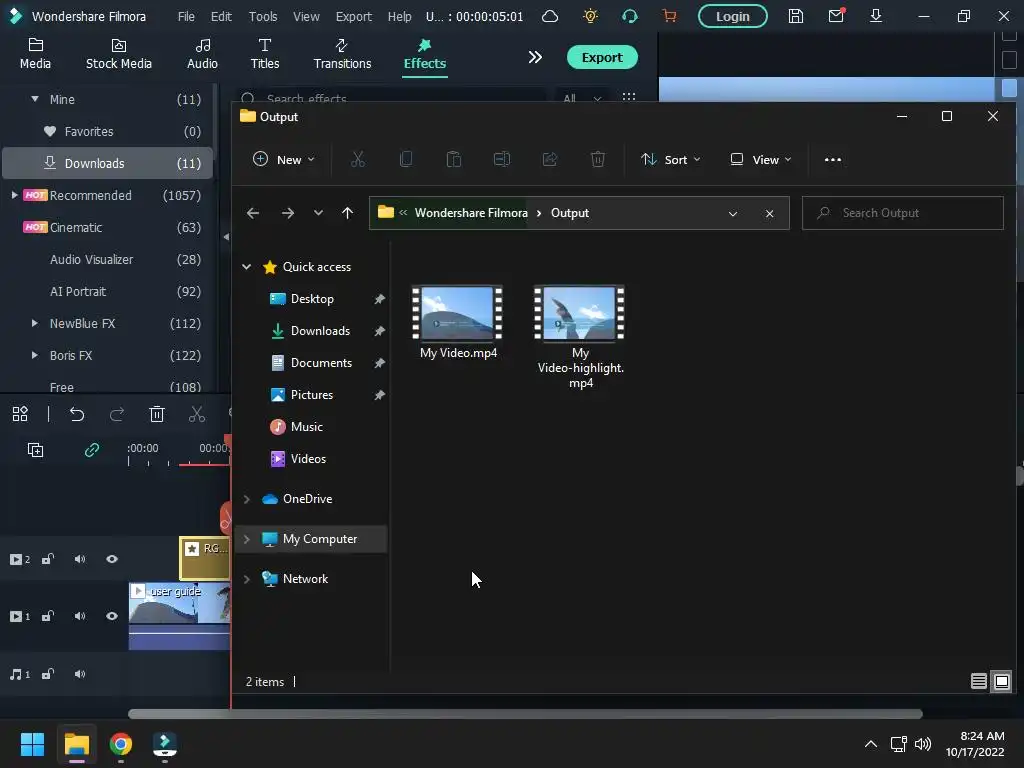The width and height of the screenshot is (1024, 768).
Task: Click the timeline delete trash icon
Action: point(157,414)
